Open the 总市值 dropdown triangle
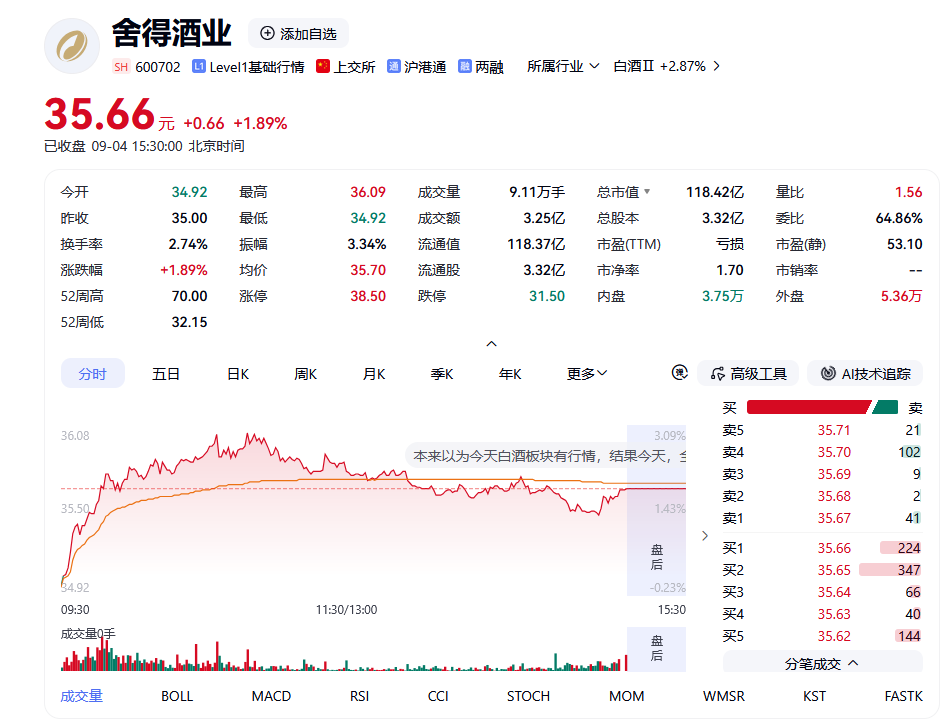Viewport: 950px width, 728px height. pyautogui.click(x=647, y=191)
